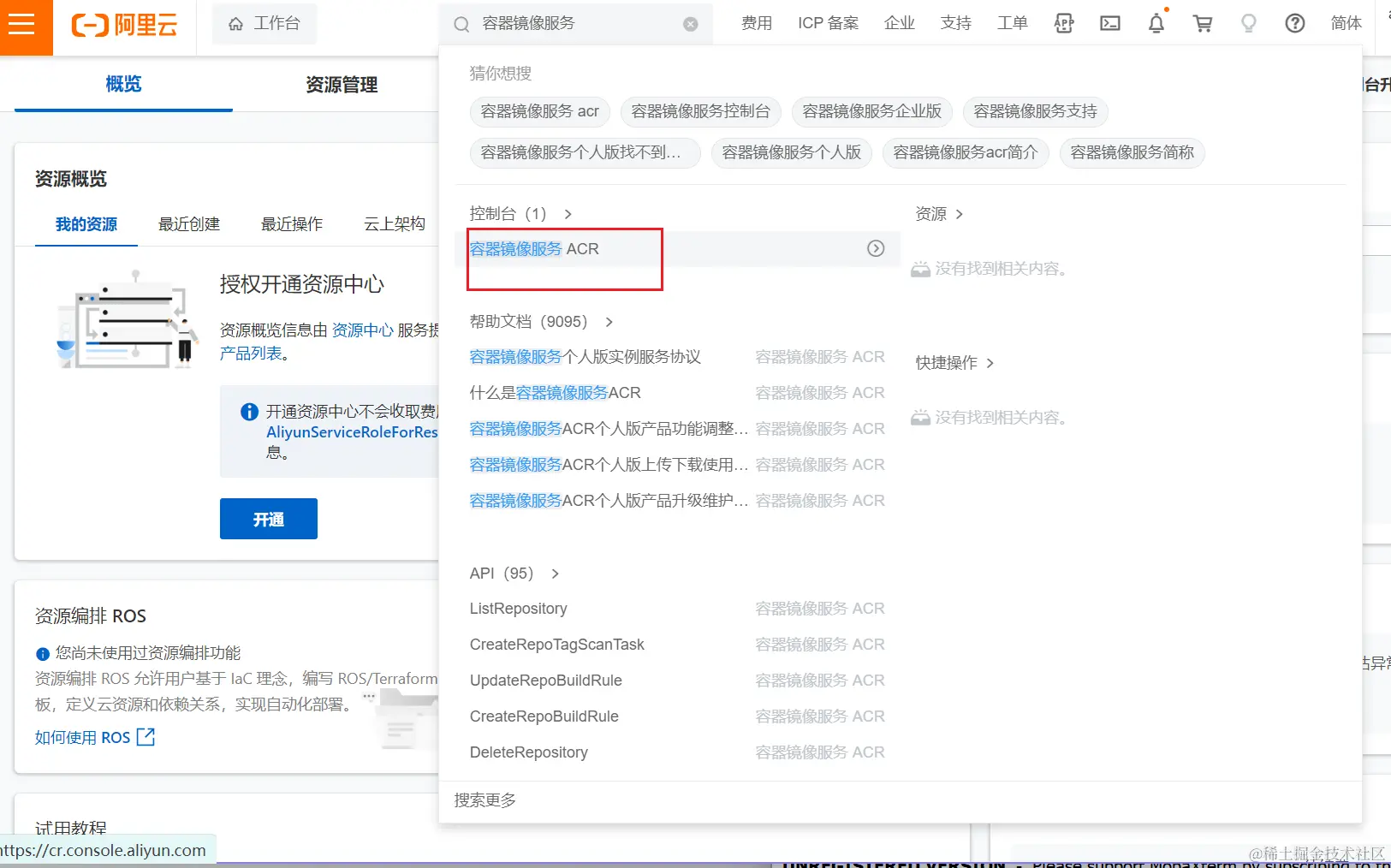Open the help question mark icon
This screenshot has width=1391, height=868.
[1295, 24]
